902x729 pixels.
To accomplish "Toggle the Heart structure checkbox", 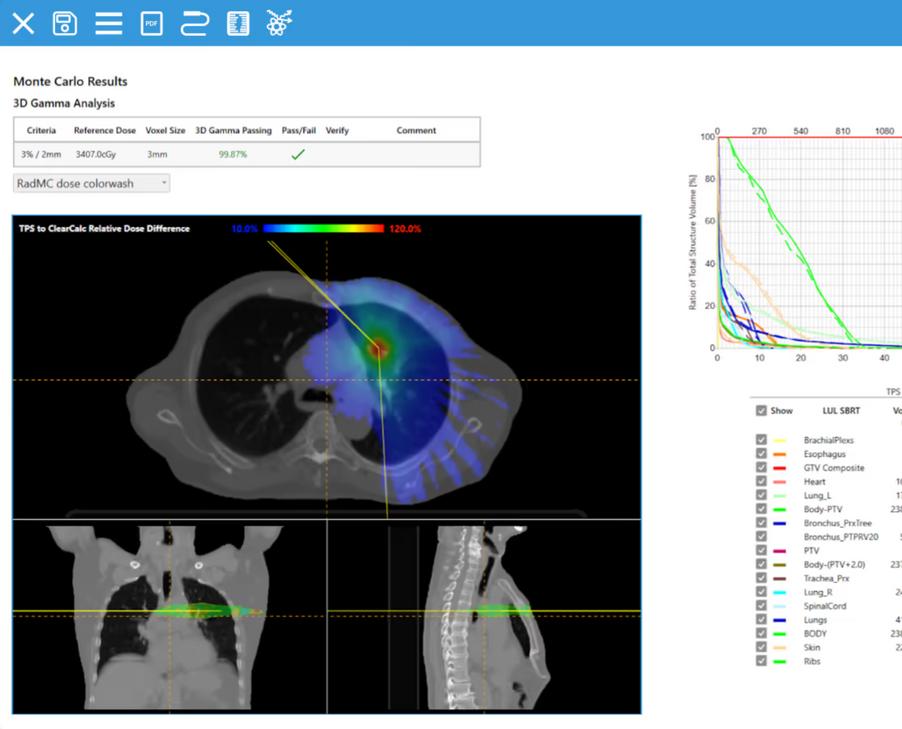I will tap(761, 481).
